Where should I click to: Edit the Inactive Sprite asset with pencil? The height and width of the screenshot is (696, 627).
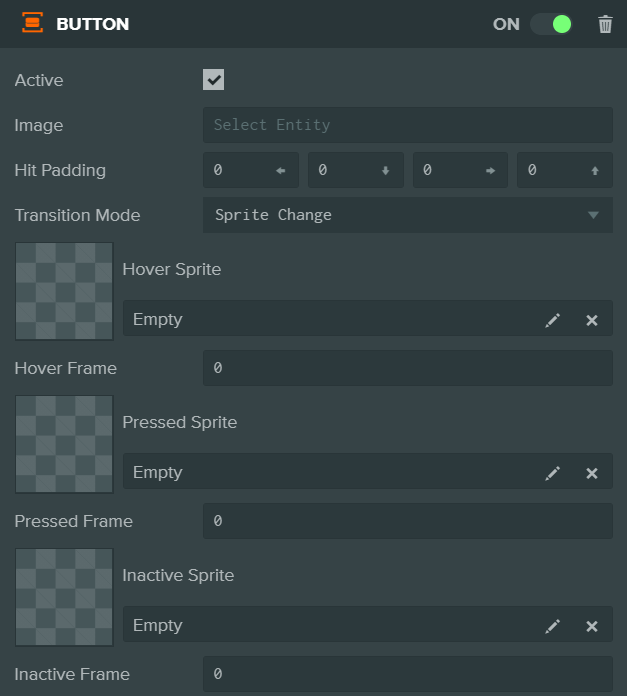tap(552, 626)
